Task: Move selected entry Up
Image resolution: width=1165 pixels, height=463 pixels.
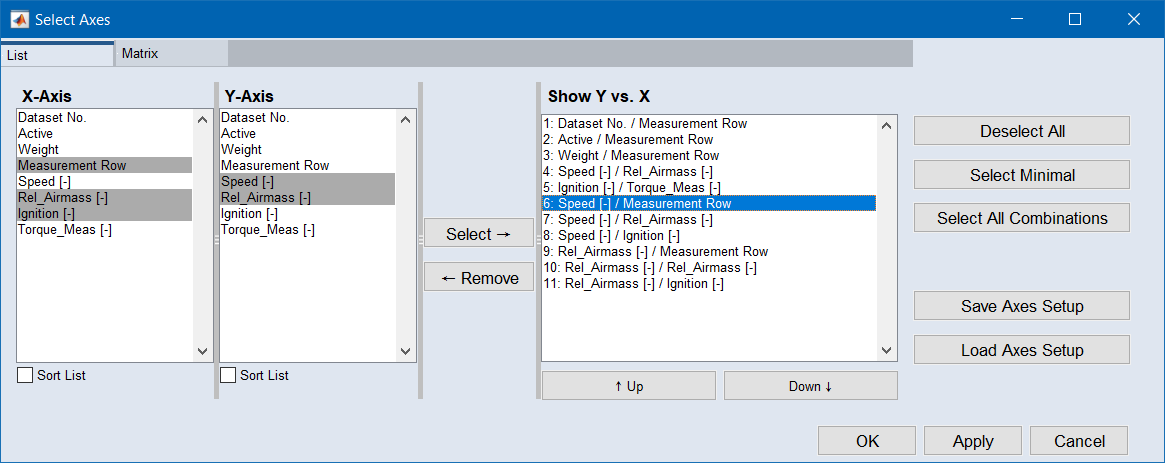Action: pos(628,386)
